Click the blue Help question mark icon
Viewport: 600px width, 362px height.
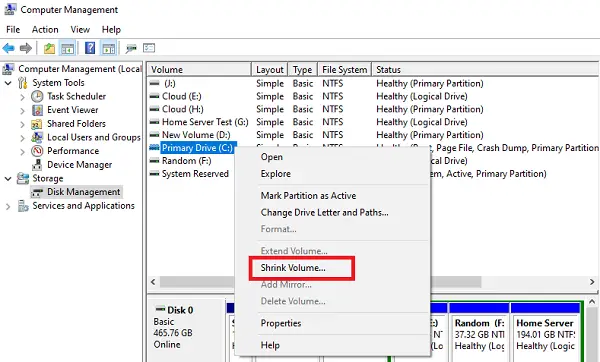(90, 48)
